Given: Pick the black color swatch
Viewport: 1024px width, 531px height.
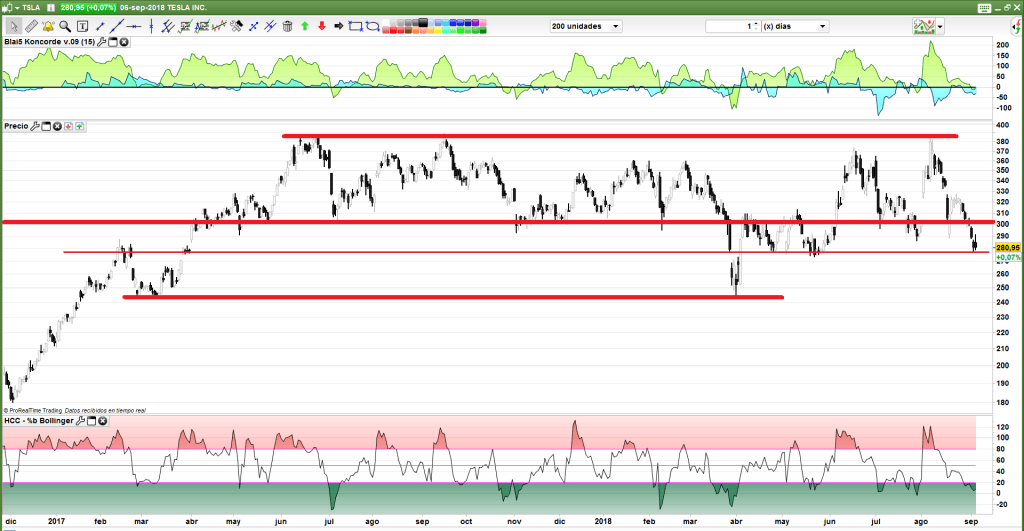Looking at the screenshot, I should [424, 23].
